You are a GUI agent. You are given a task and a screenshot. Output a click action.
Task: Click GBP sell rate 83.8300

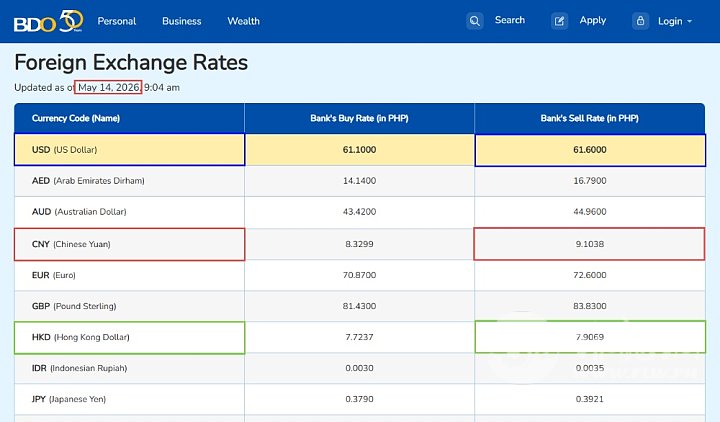590,306
